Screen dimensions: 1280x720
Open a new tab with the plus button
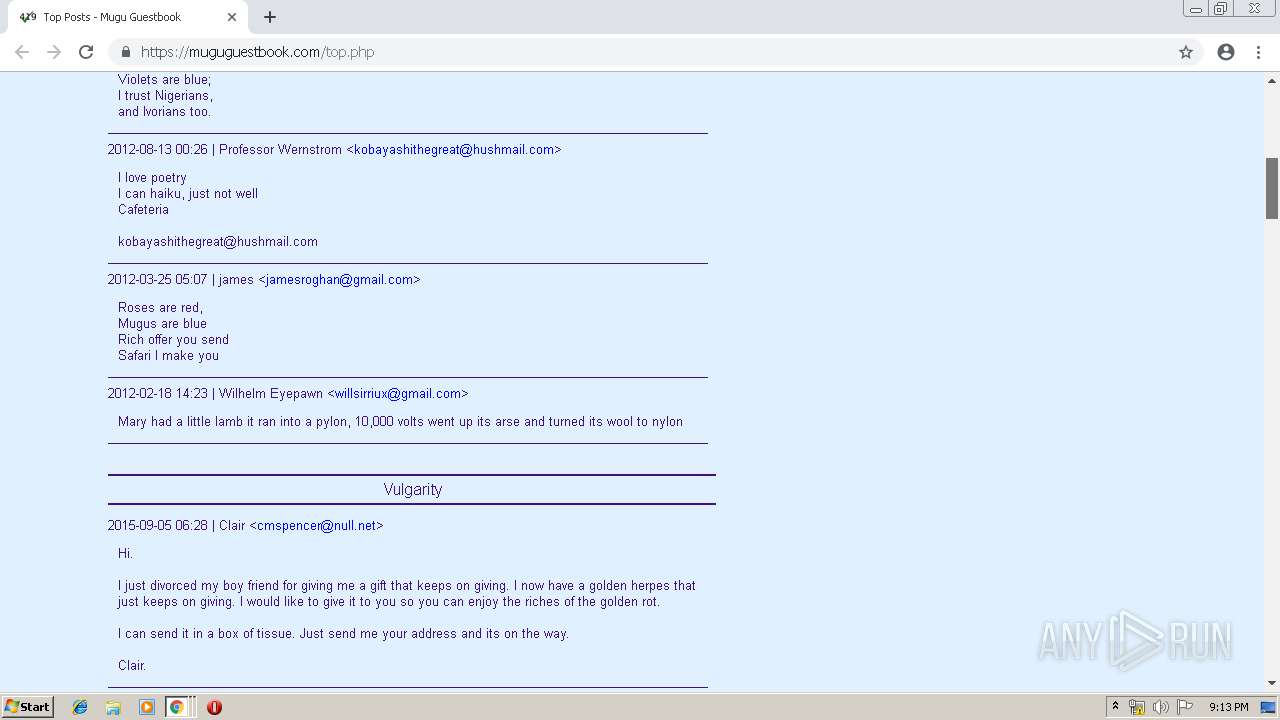(x=270, y=17)
